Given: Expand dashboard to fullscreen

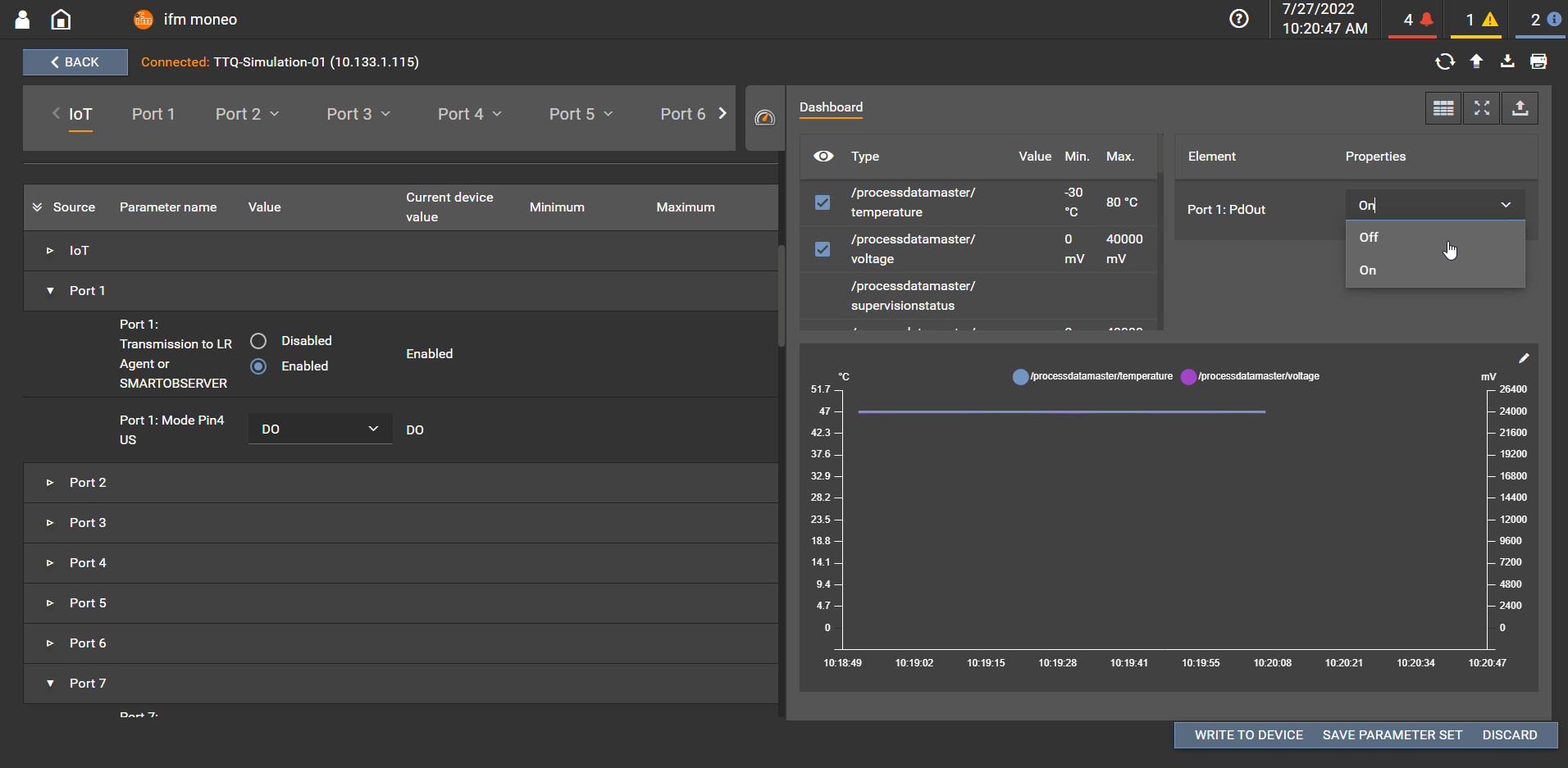Looking at the screenshot, I should 1481,108.
